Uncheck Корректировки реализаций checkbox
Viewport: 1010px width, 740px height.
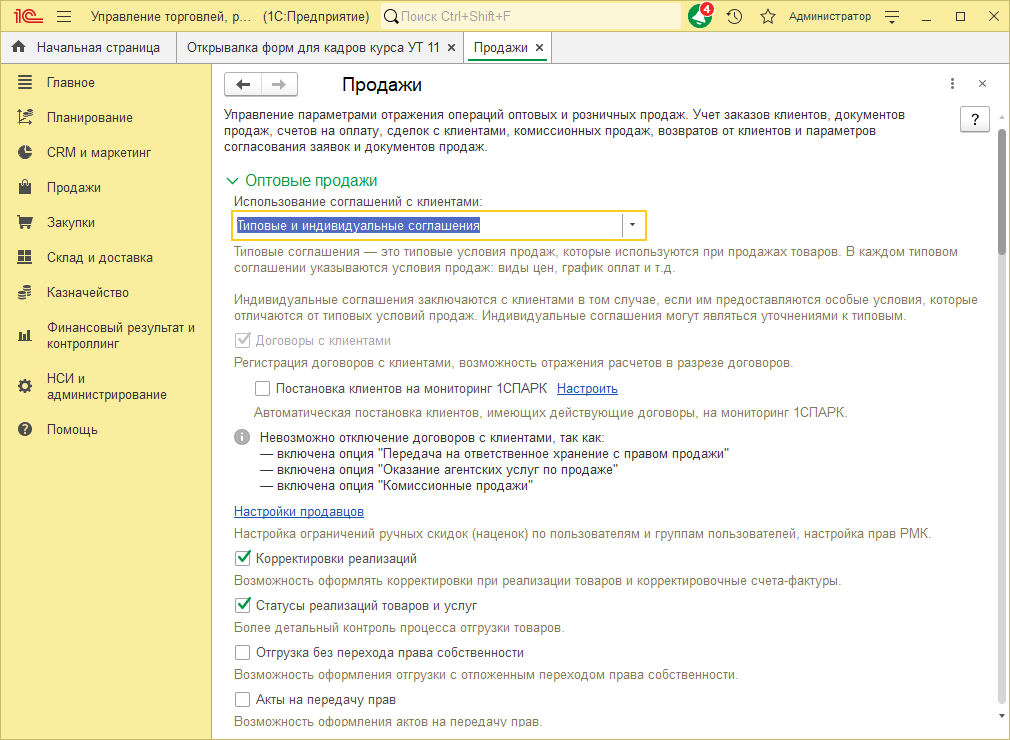pyautogui.click(x=243, y=558)
